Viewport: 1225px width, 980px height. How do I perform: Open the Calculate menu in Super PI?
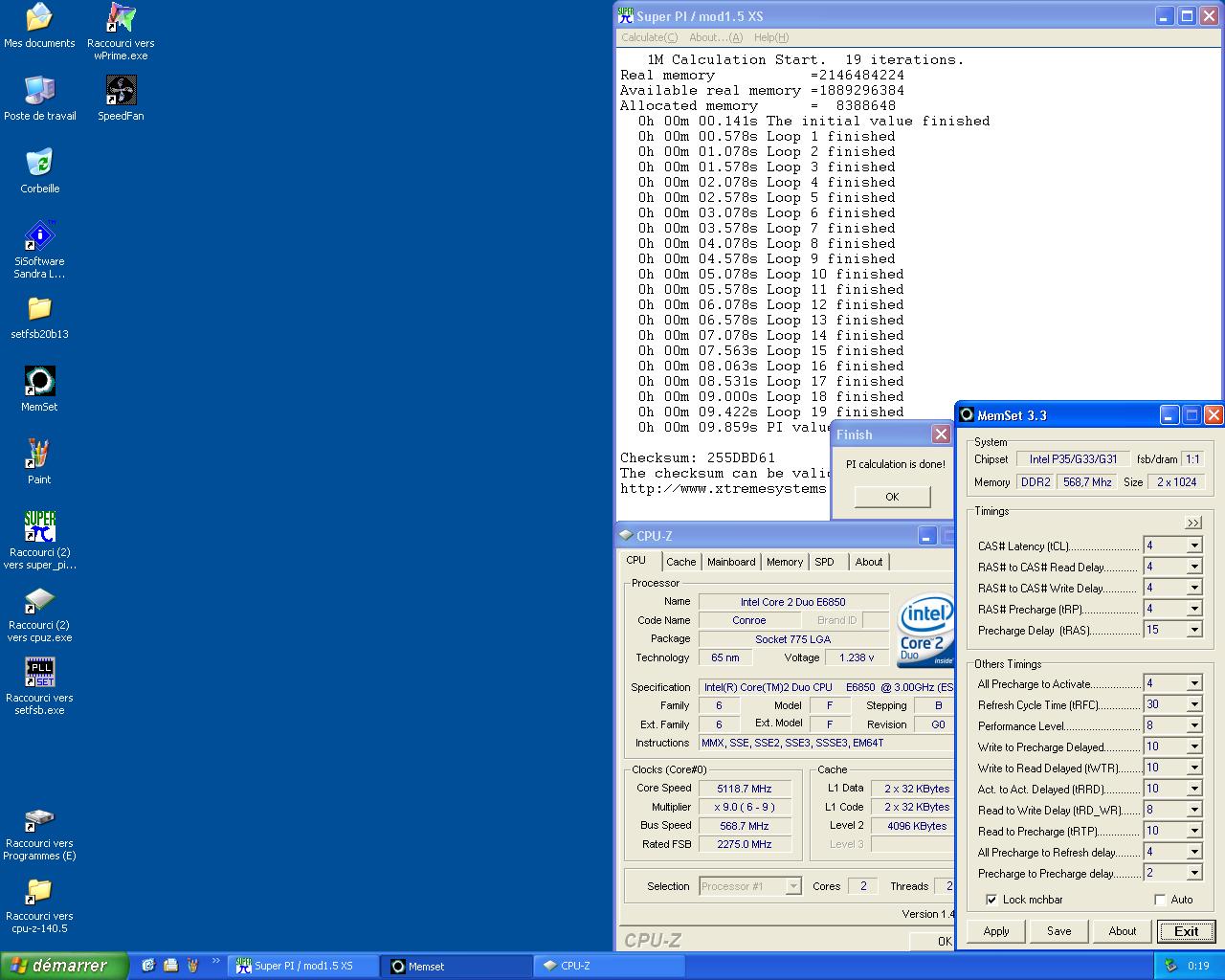[649, 37]
